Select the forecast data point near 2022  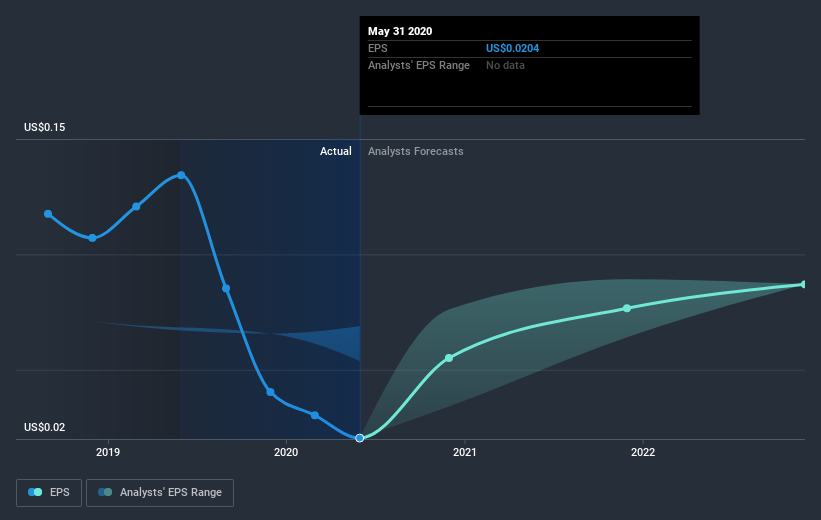627,308
